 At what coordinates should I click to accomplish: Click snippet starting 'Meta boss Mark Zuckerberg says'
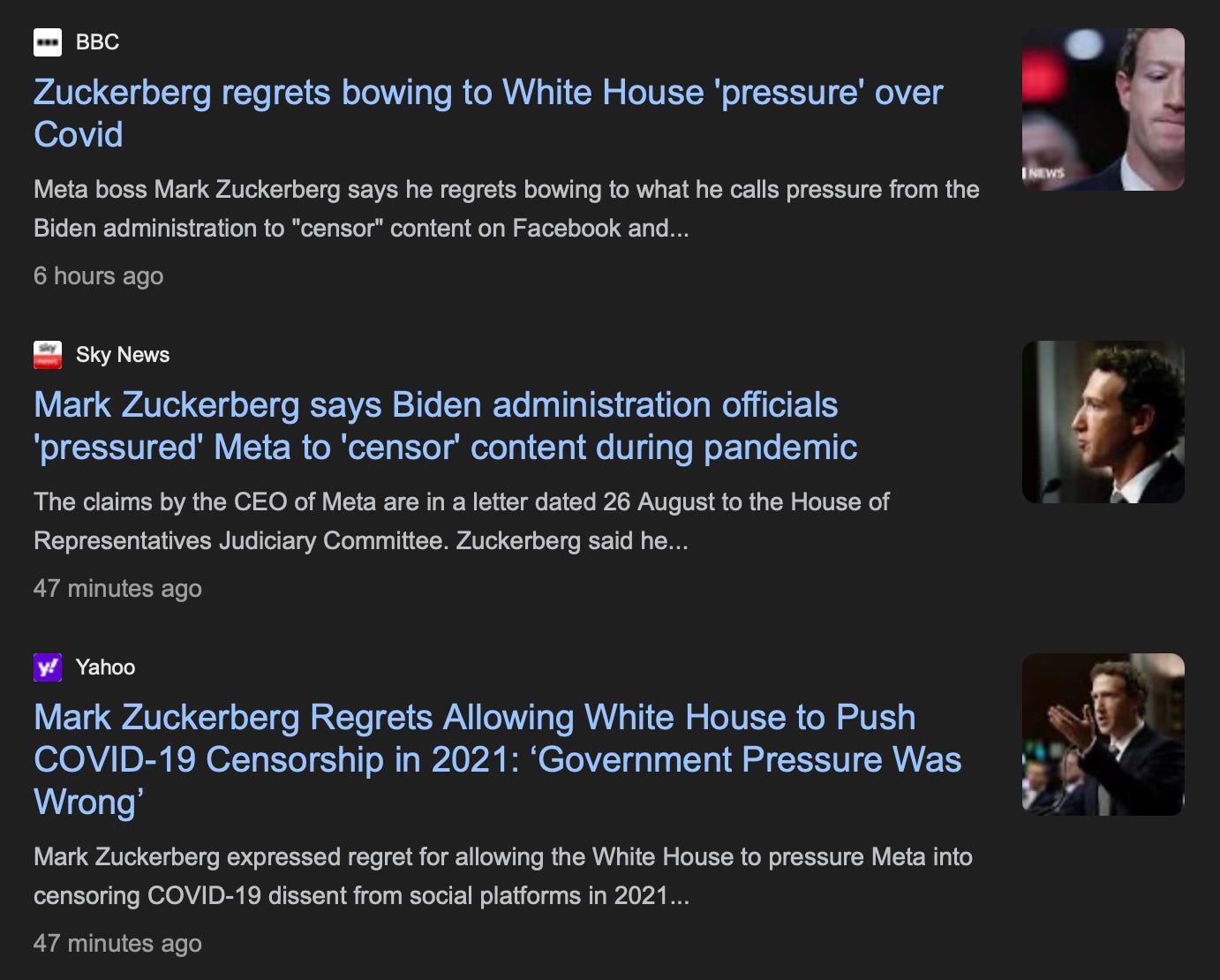[507, 208]
